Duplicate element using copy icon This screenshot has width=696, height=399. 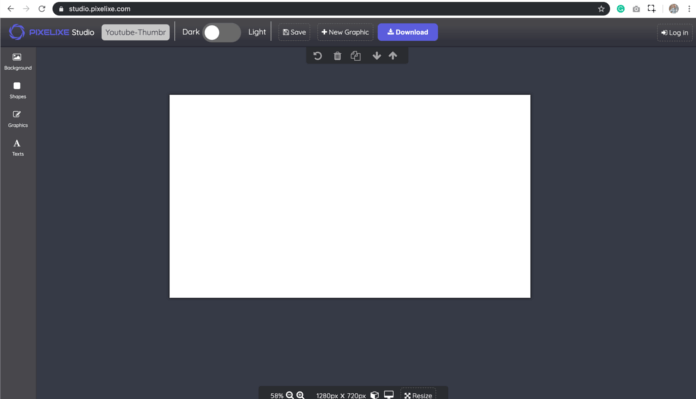point(356,56)
